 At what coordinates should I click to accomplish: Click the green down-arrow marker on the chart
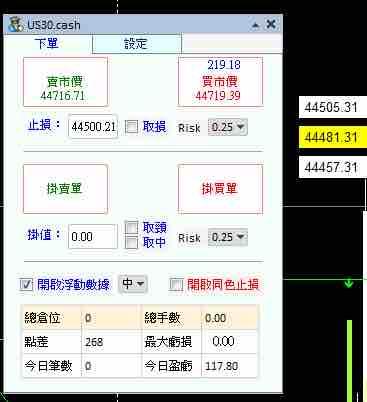tap(349, 283)
